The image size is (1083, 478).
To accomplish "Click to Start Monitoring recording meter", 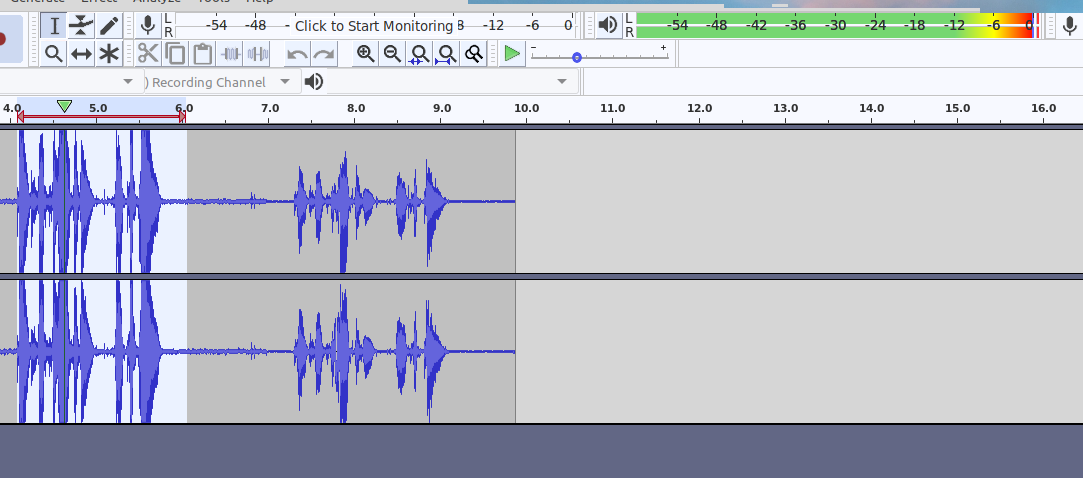I will coord(374,26).
